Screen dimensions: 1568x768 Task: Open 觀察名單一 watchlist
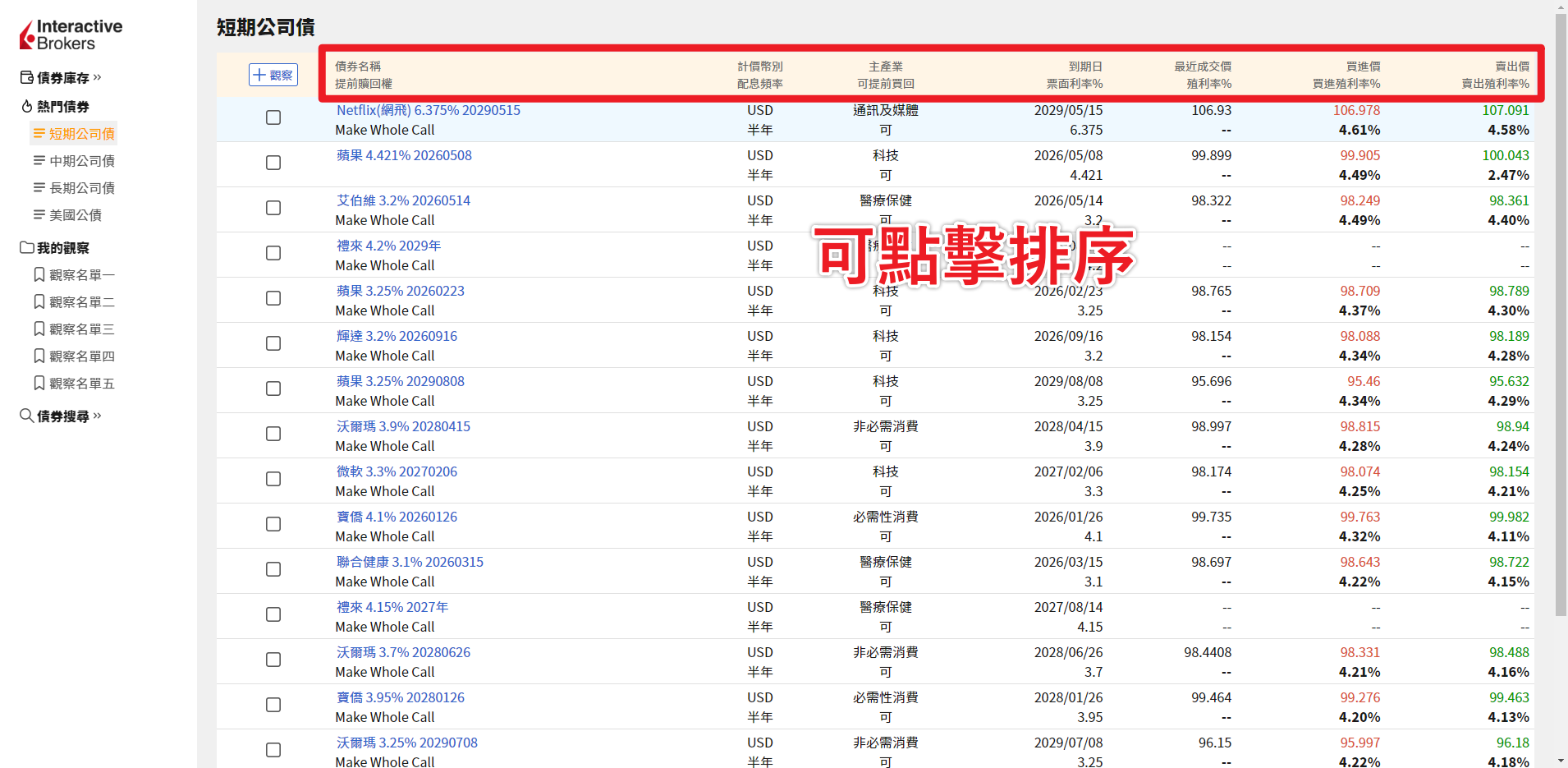point(82,274)
